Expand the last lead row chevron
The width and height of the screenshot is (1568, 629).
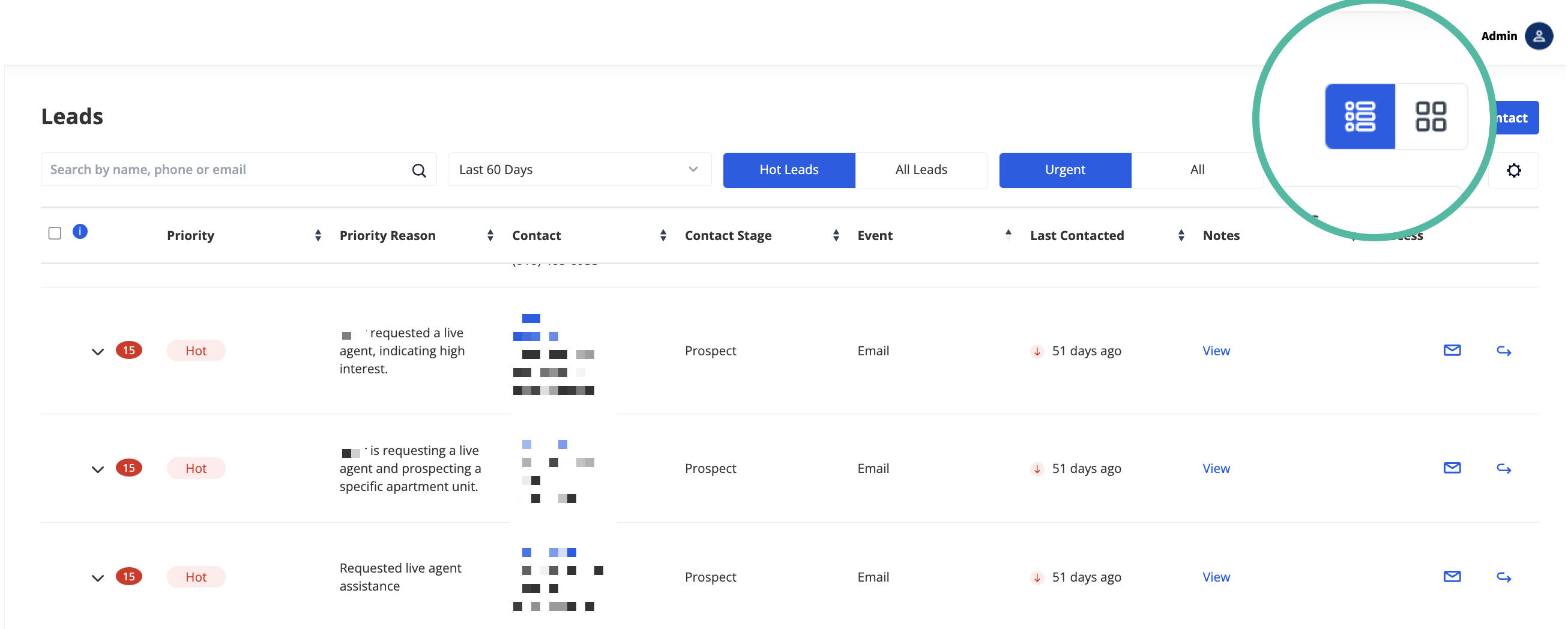pos(97,578)
